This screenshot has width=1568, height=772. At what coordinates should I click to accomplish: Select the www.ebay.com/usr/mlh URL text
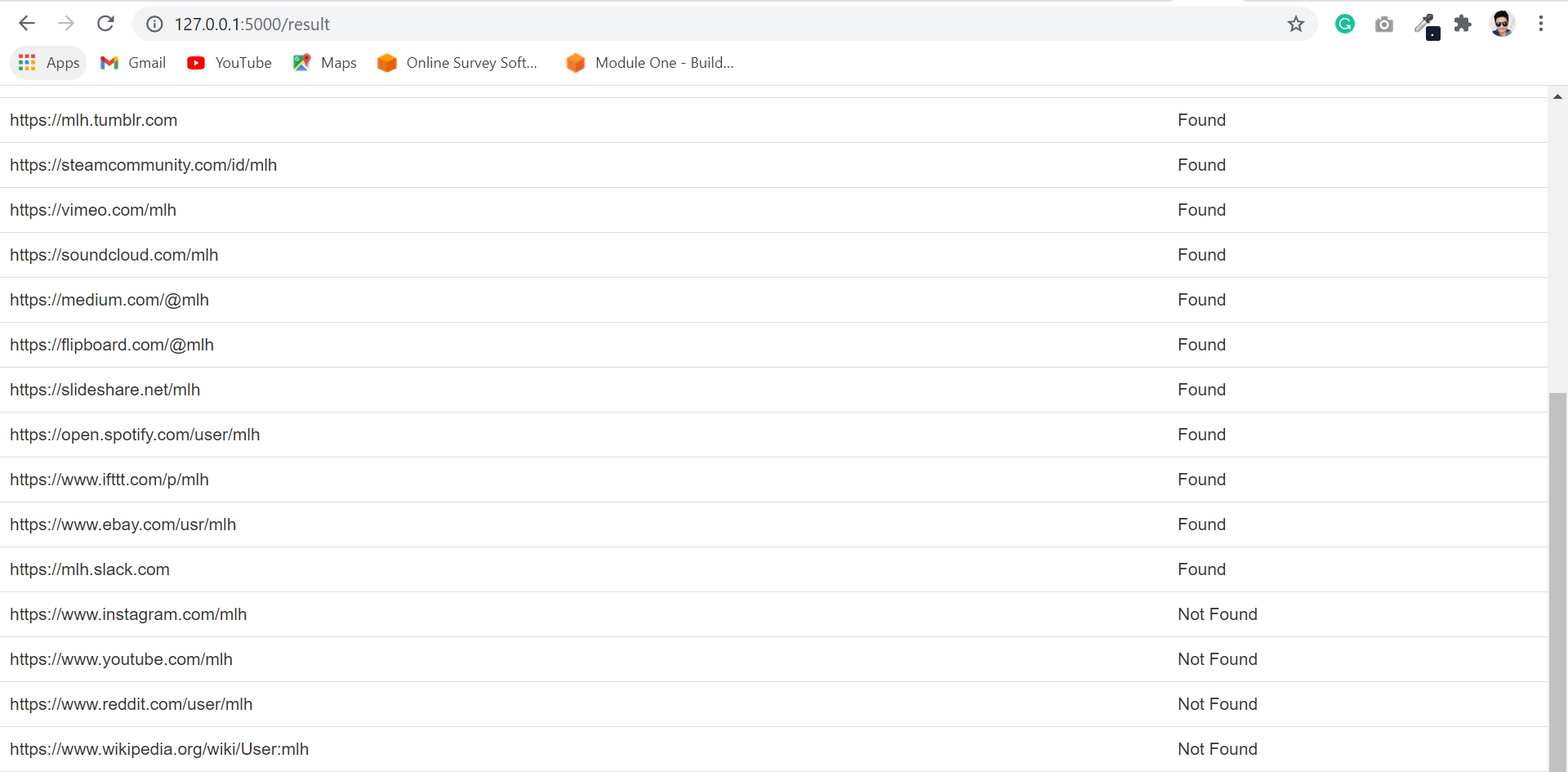123,524
